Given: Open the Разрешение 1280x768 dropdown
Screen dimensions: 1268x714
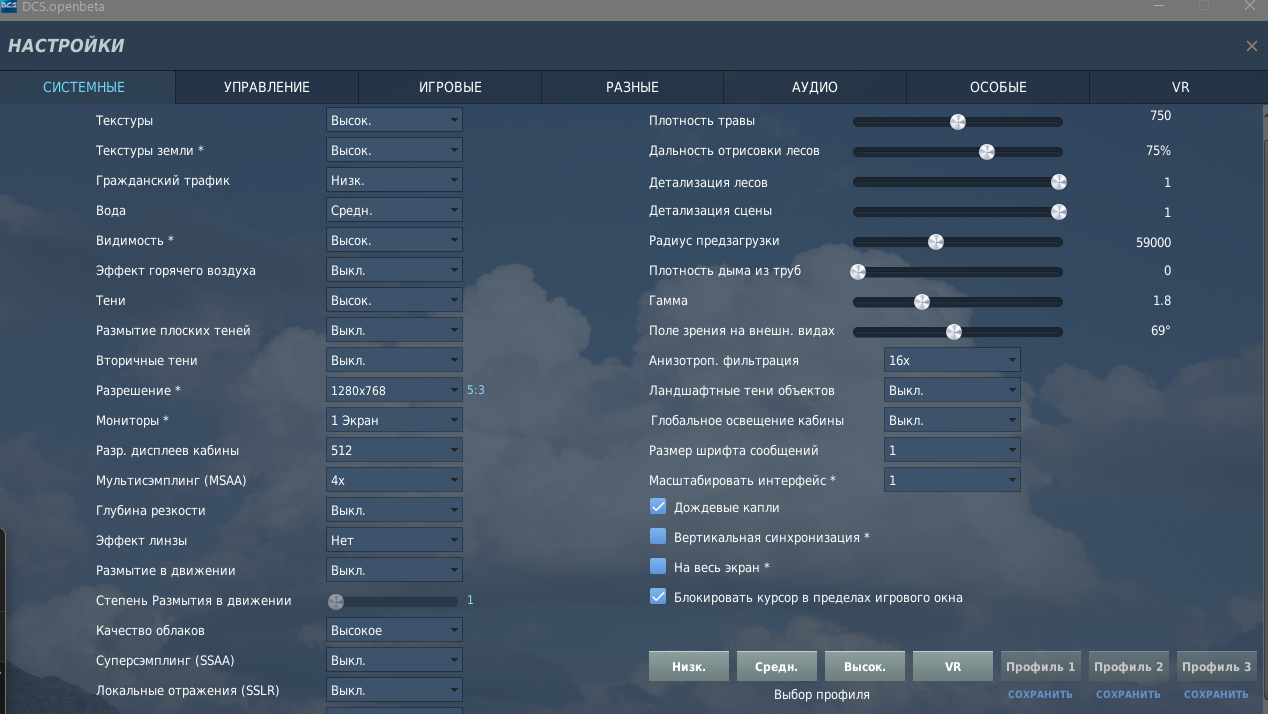Looking at the screenshot, I should [x=394, y=390].
